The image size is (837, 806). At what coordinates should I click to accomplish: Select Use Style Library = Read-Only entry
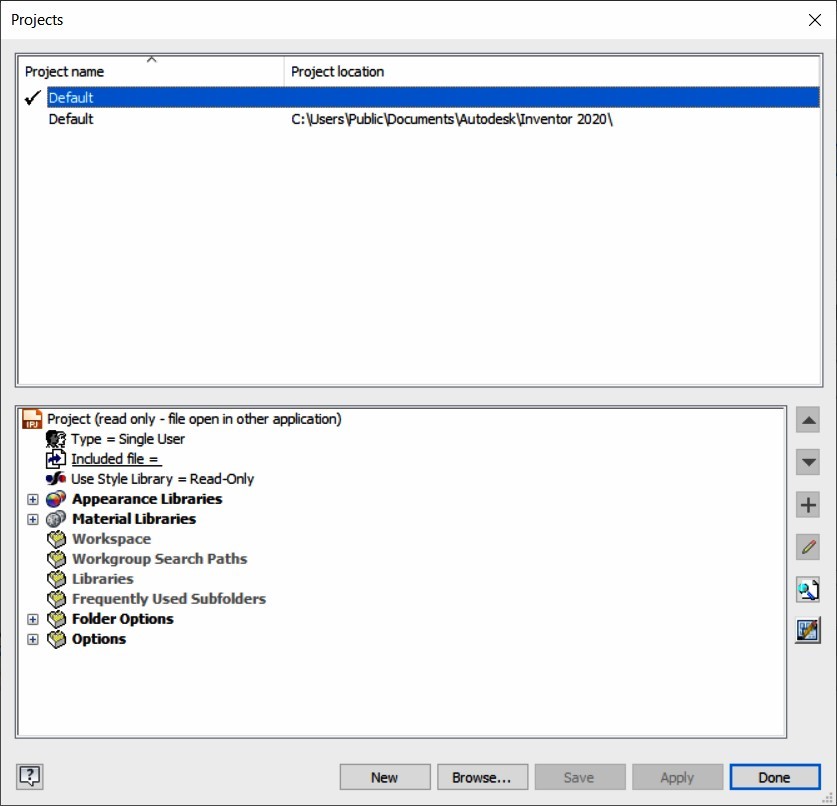click(162, 479)
